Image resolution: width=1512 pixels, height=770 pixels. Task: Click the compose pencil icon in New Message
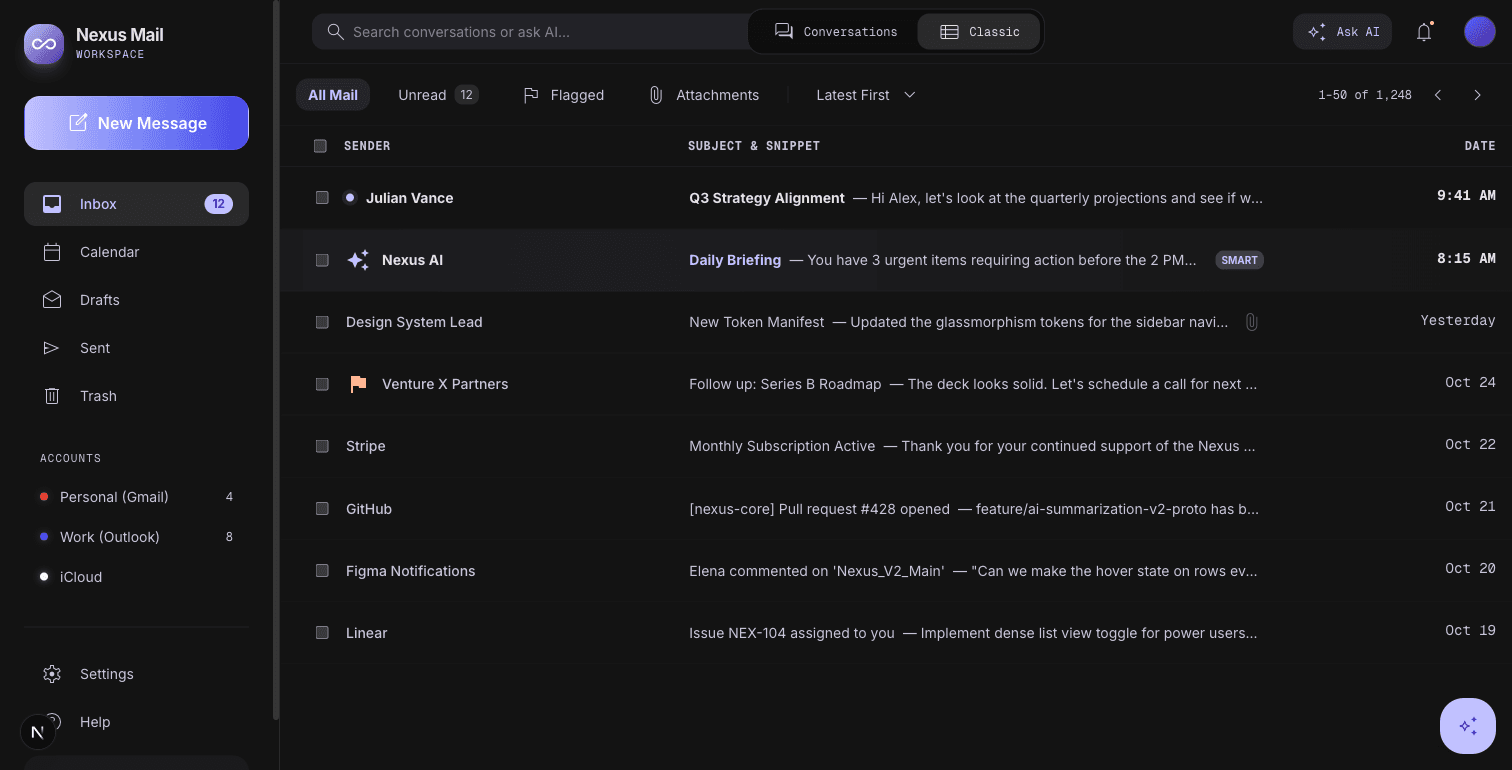pyautogui.click(x=77, y=123)
